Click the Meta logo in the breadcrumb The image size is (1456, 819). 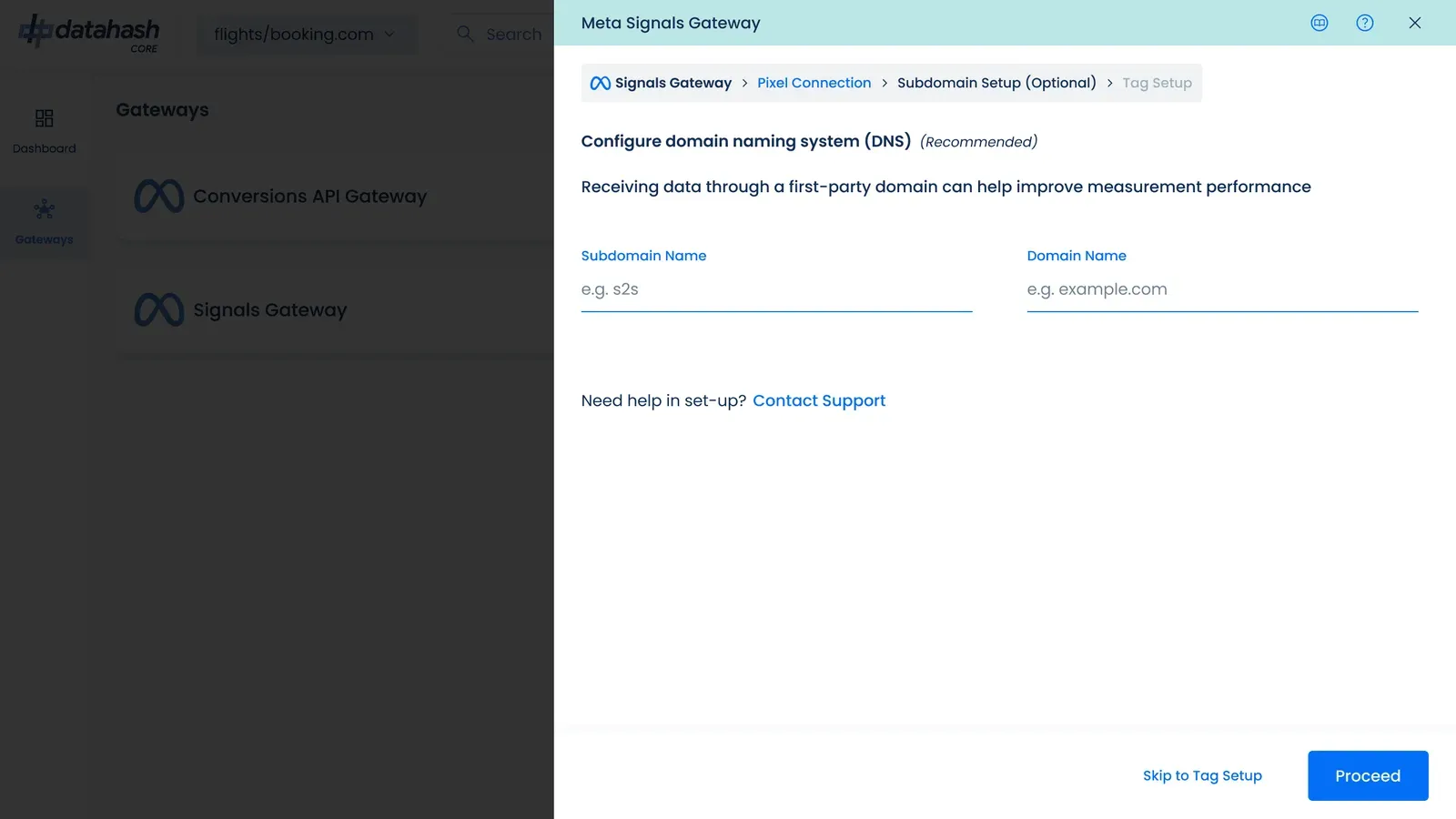601,83
